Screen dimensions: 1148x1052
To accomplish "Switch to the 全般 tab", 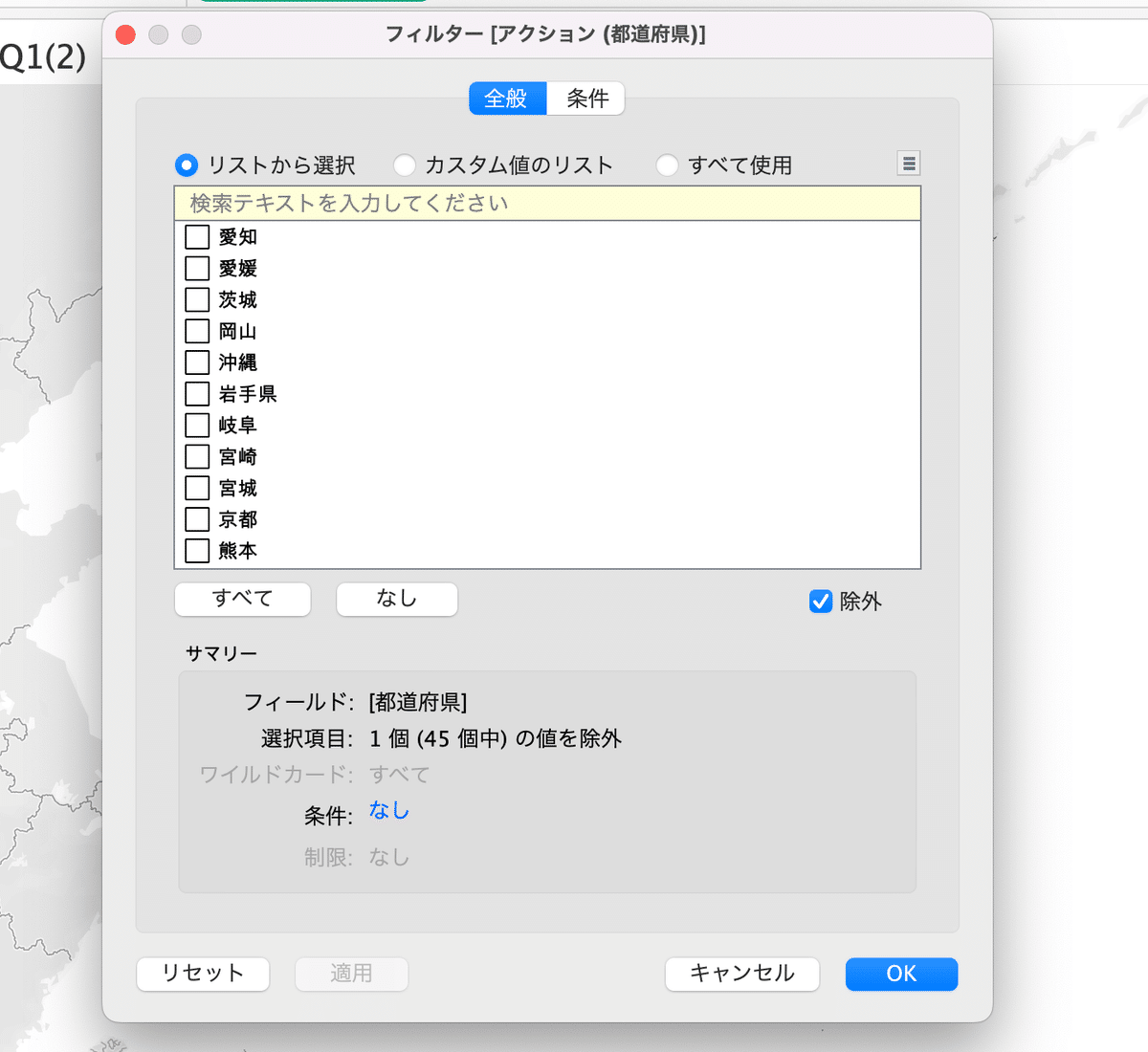I will coord(507,99).
